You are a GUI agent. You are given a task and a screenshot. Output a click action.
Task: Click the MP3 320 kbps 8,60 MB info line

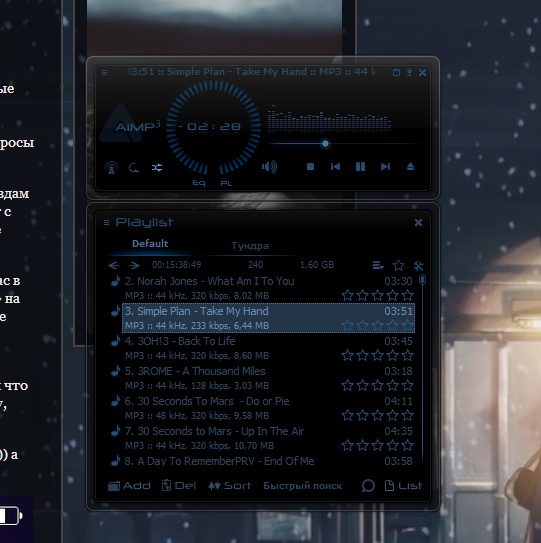(x=197, y=356)
